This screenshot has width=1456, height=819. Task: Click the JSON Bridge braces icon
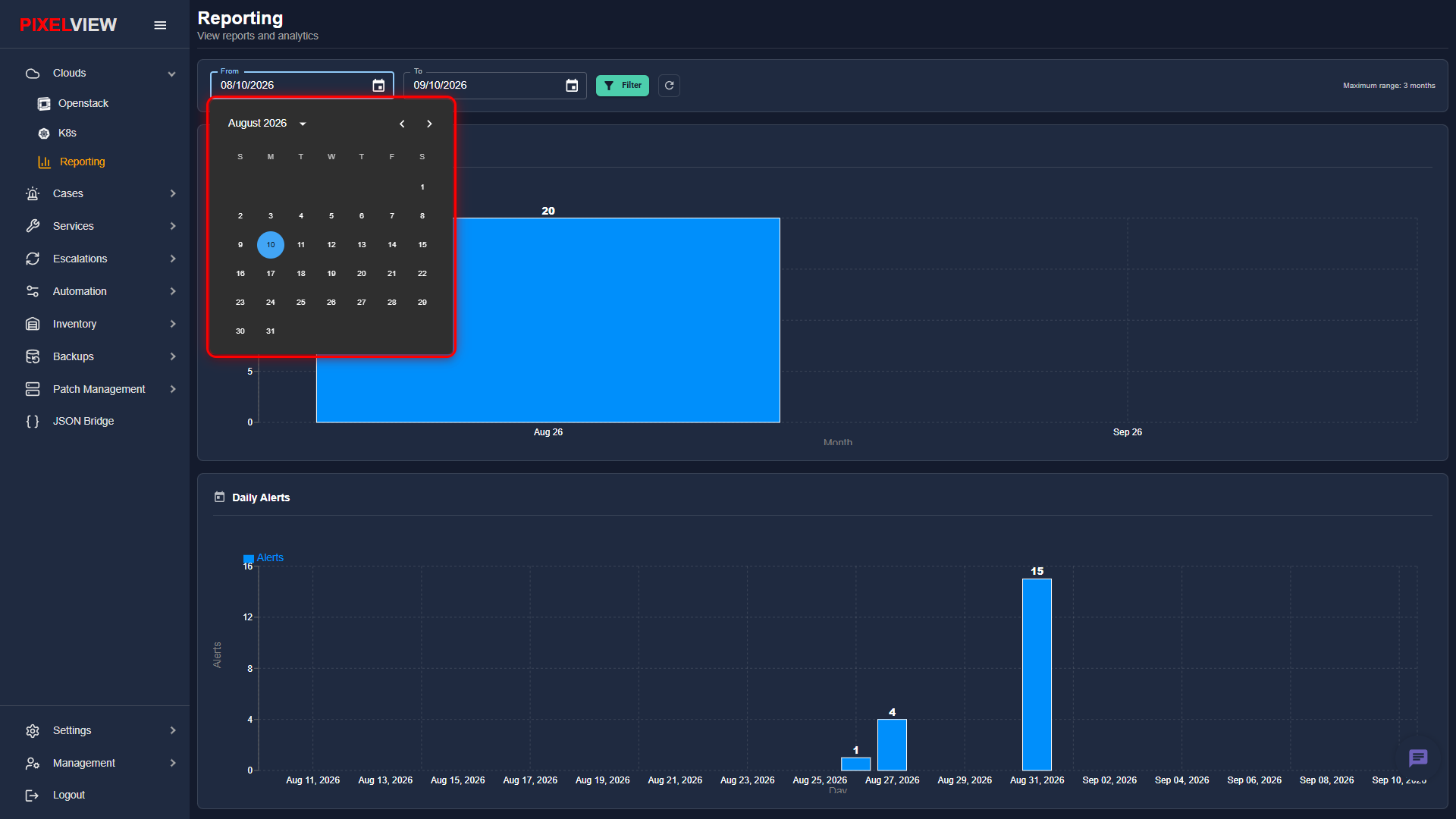33,421
